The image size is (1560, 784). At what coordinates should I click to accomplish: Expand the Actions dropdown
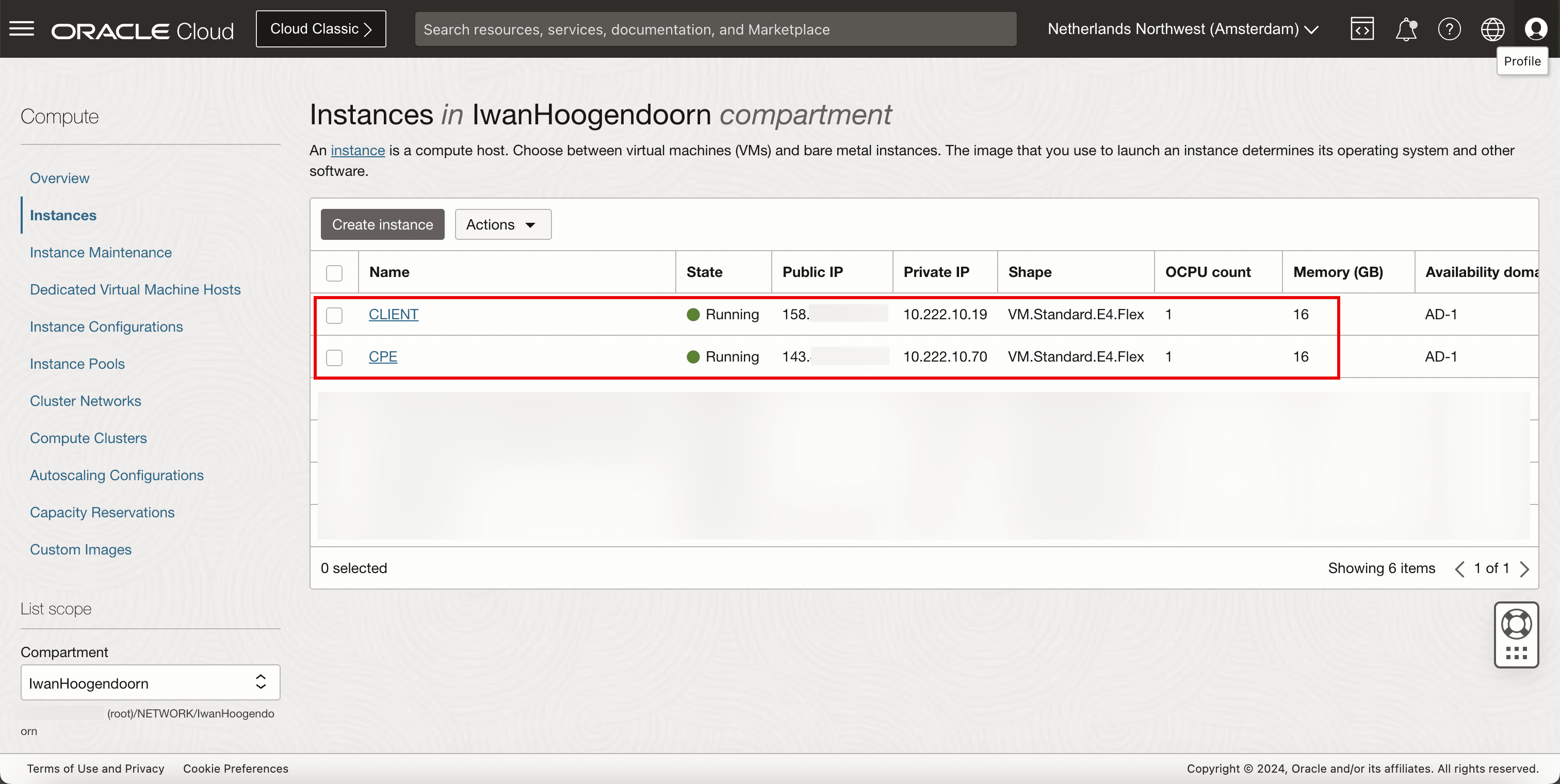tap(502, 224)
